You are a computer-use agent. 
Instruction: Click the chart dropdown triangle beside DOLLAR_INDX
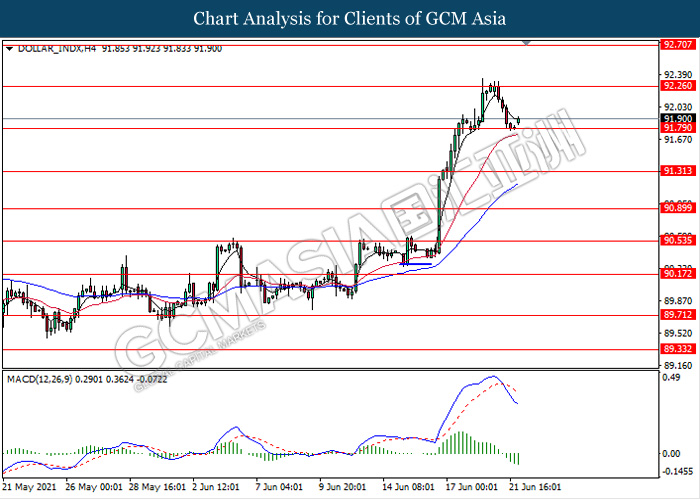pos(9,49)
